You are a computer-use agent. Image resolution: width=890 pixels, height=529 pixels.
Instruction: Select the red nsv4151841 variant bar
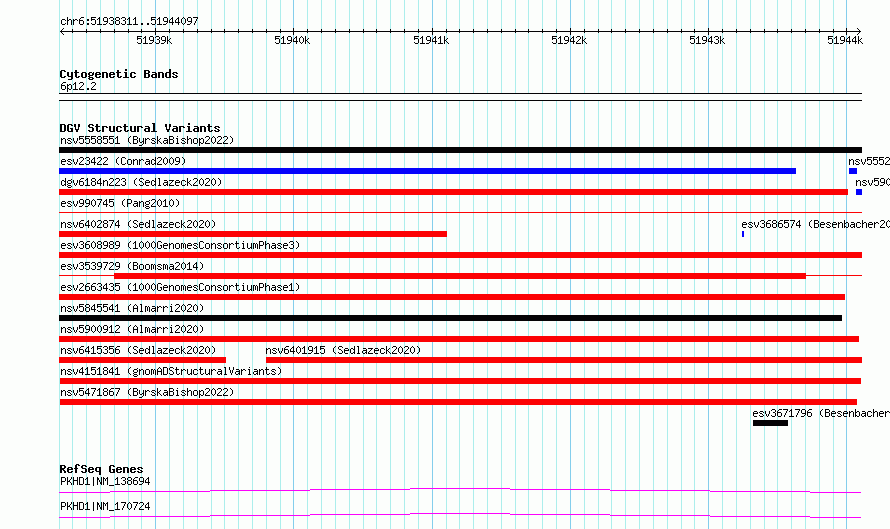click(460, 381)
